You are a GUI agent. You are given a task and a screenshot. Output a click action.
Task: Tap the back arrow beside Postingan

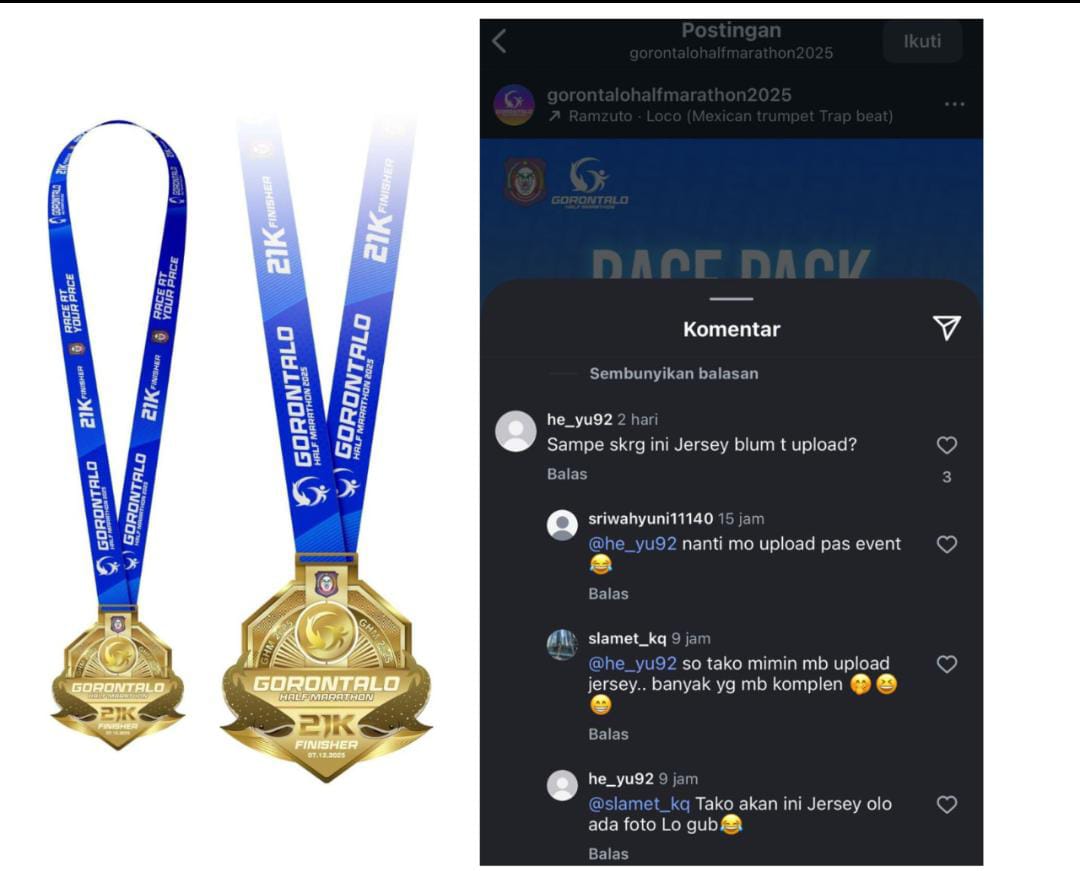[x=500, y=41]
